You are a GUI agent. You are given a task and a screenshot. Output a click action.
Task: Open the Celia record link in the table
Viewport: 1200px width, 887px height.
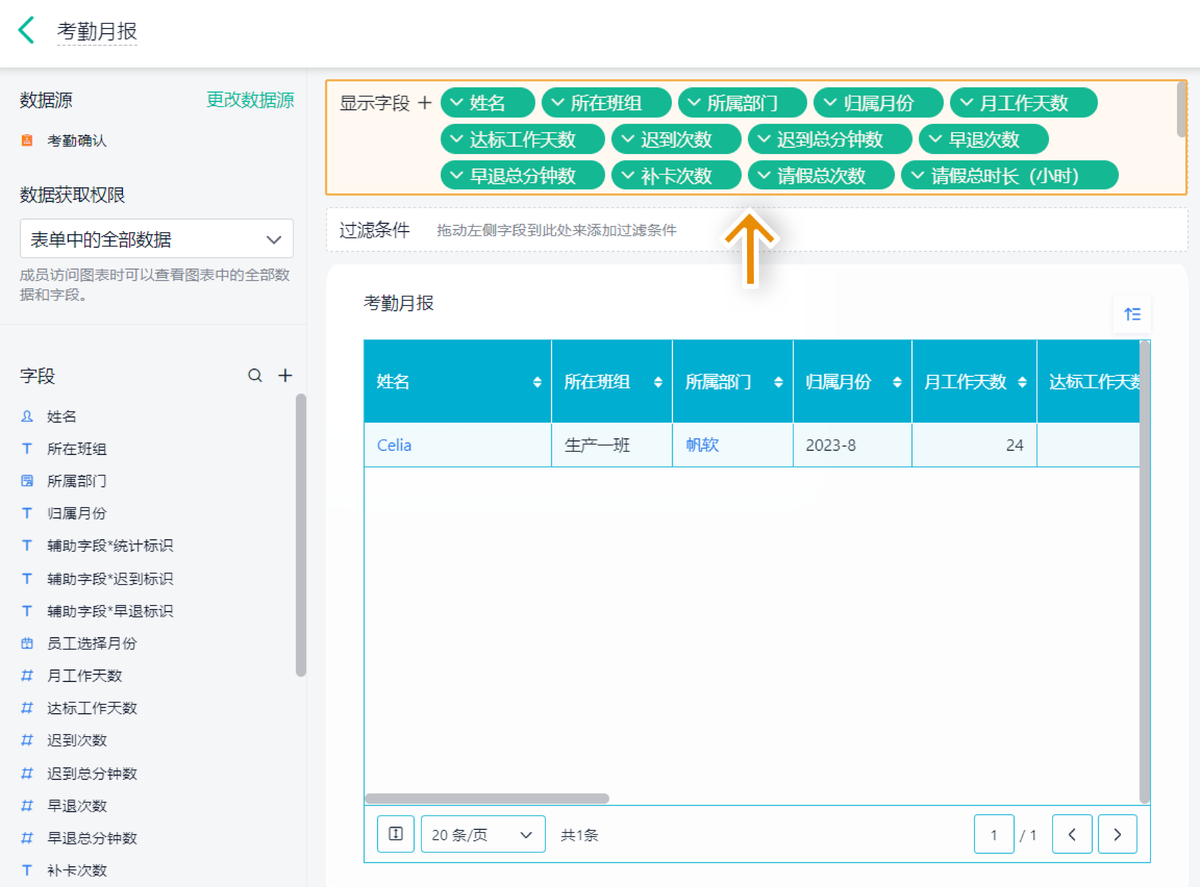click(x=393, y=445)
